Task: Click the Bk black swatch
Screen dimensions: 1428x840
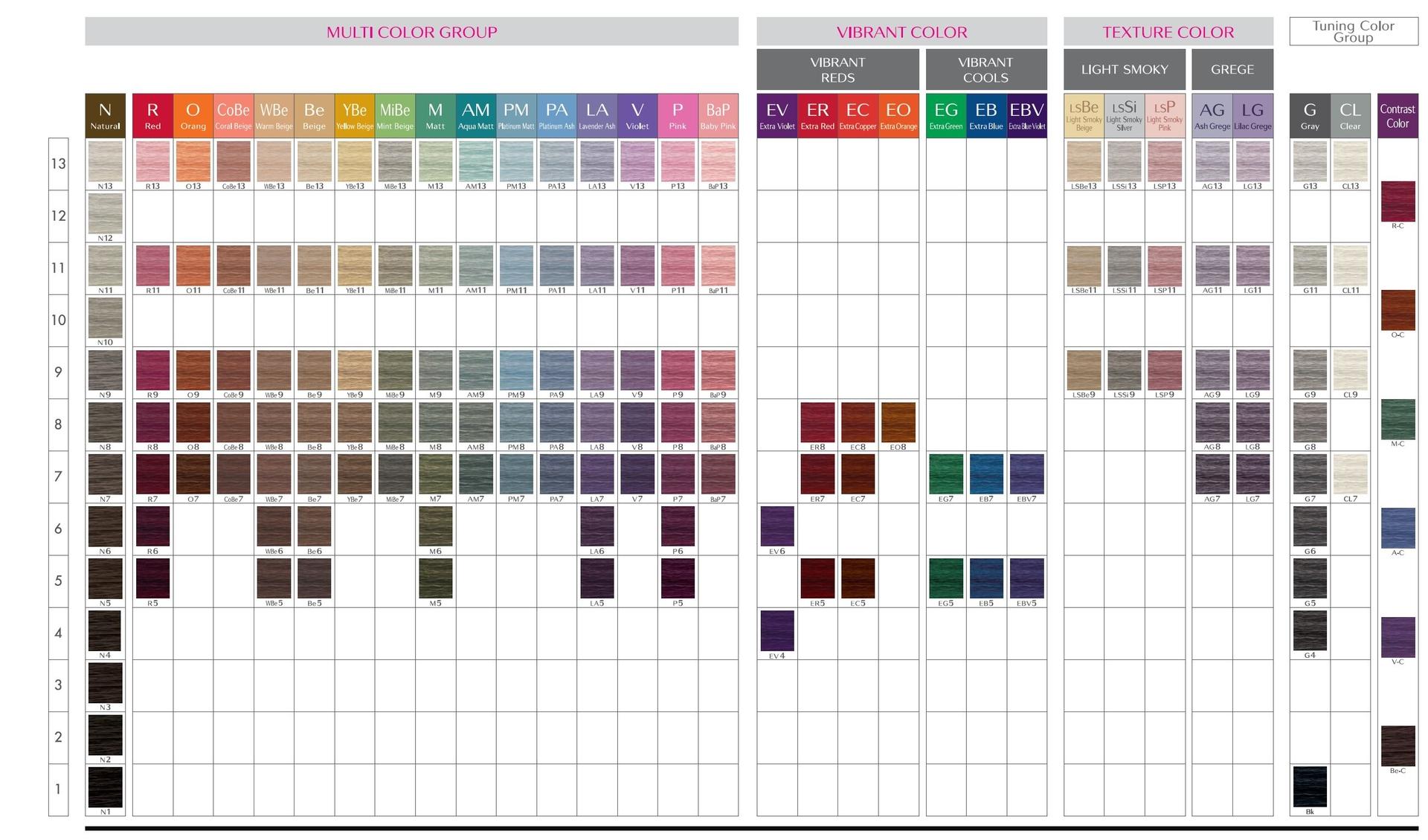Action: (x=1310, y=786)
